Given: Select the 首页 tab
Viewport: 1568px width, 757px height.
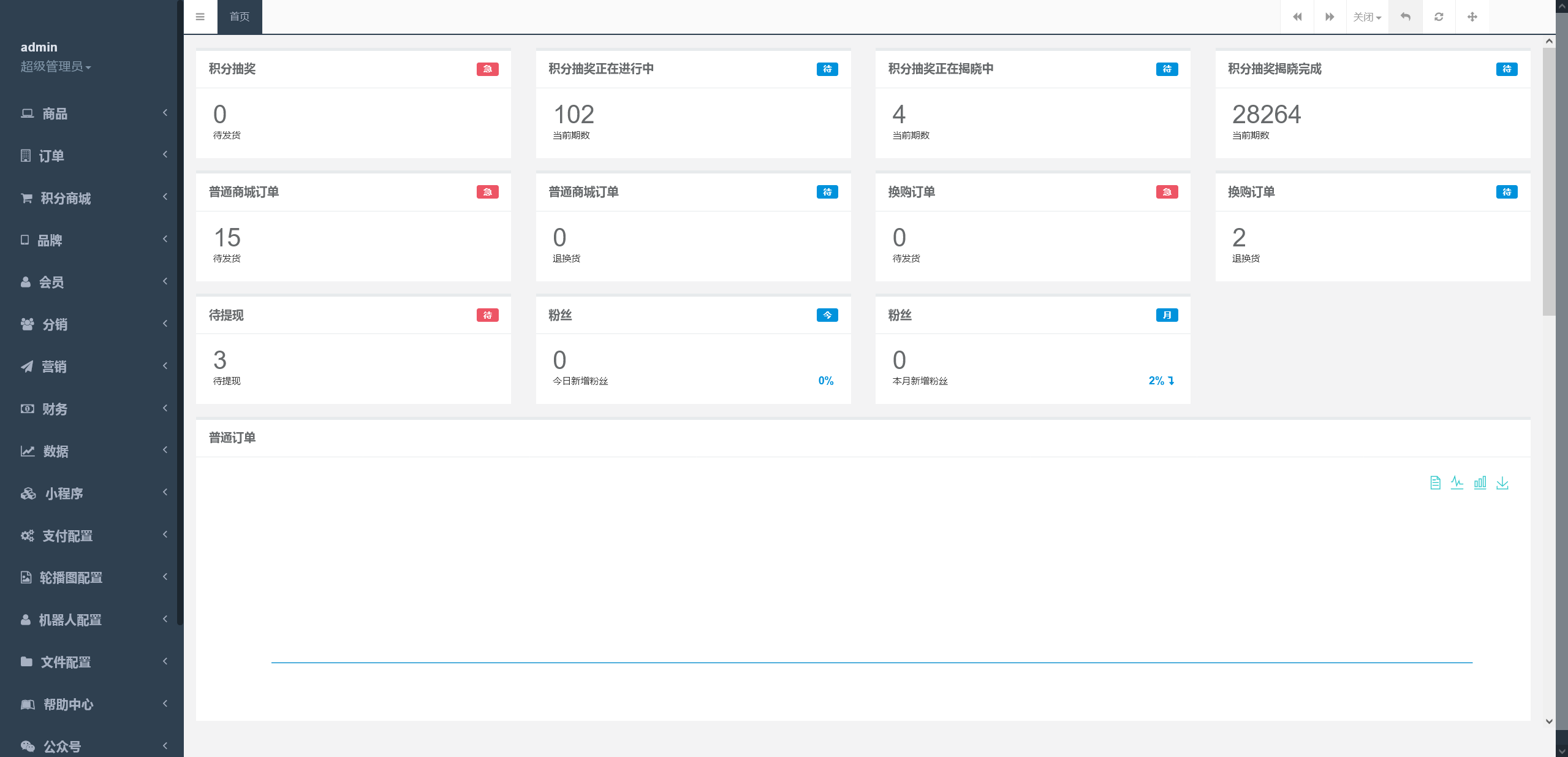Looking at the screenshot, I should [240, 17].
